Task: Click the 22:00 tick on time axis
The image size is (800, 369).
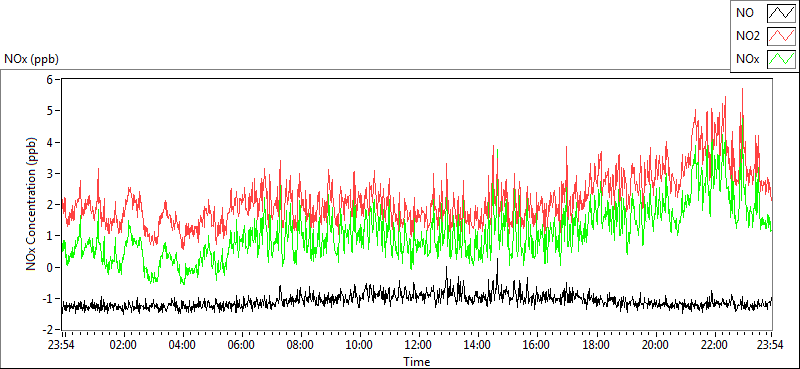Action: coord(714,345)
